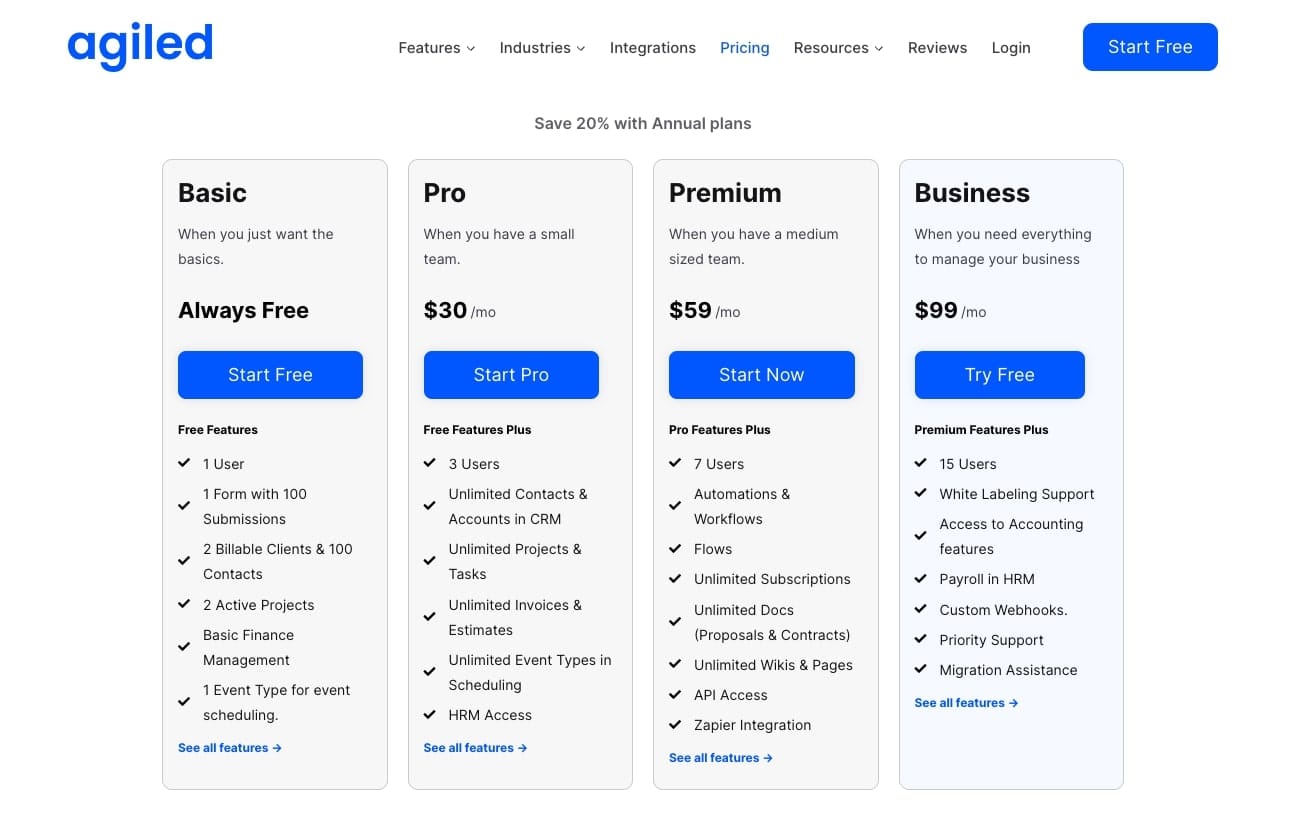Screen dimensions: 1301x837
Task: Click Try Free on the Business plan
Action: click(999, 374)
